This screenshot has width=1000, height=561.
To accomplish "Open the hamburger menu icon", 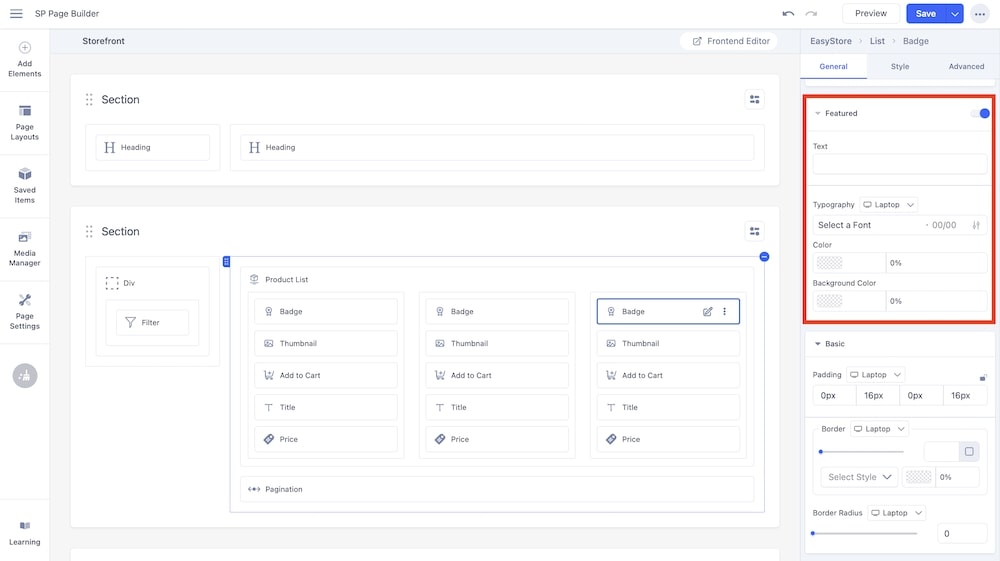I will pos(16,14).
